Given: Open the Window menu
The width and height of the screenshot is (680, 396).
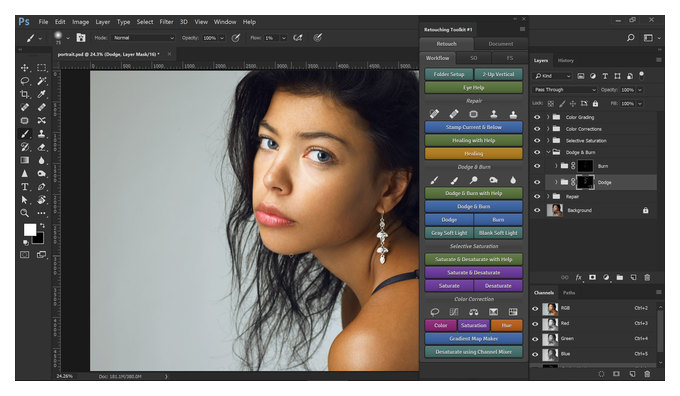Looking at the screenshot, I should (225, 22).
